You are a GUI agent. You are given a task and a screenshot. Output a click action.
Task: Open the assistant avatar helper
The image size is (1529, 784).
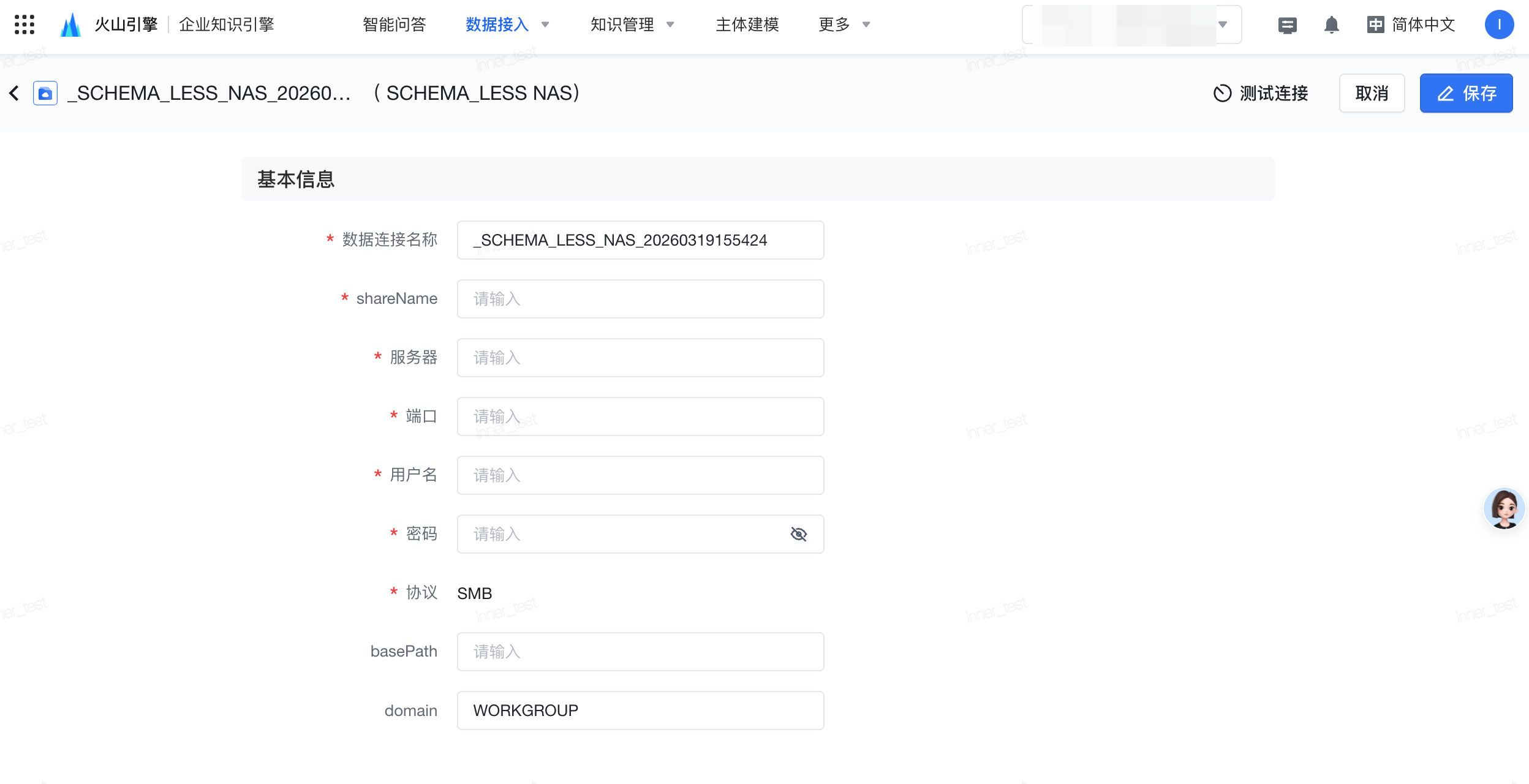(1504, 508)
